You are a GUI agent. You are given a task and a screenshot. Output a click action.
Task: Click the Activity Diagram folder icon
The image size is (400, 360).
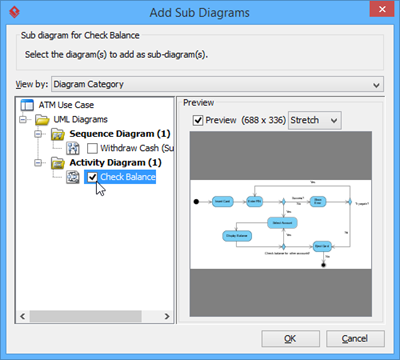coord(58,163)
